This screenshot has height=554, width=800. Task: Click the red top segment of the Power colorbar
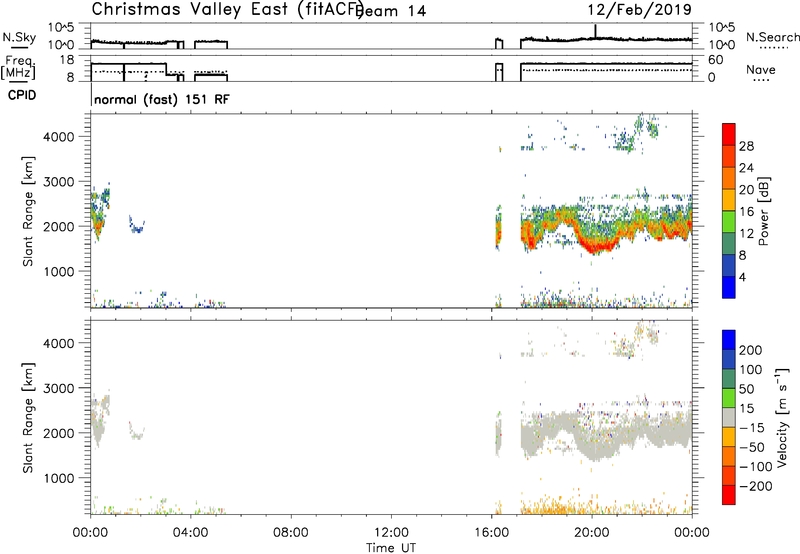click(729, 134)
